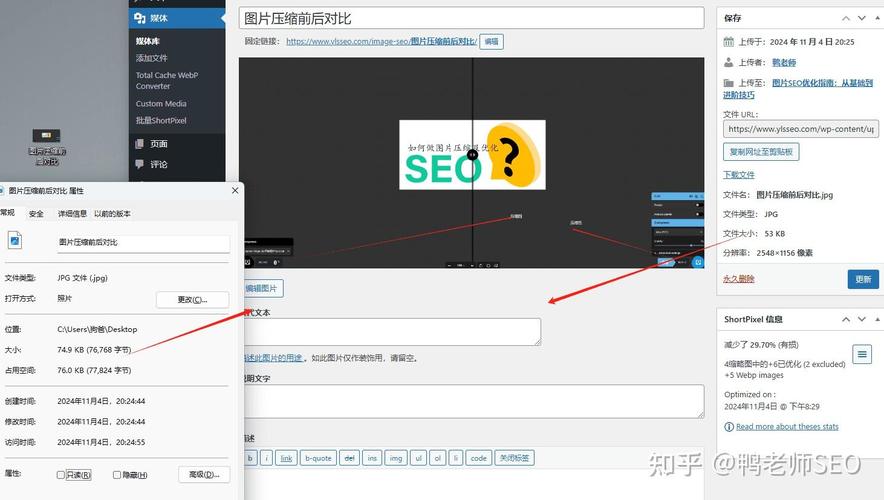Image resolution: width=884 pixels, height=500 pixels.
Task: Open the ShortPixel hamburger menu icon
Action: [862, 354]
